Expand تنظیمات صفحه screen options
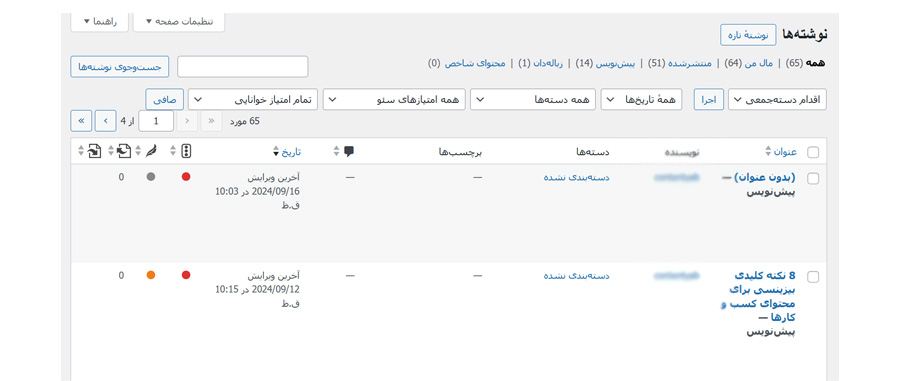The height and width of the screenshot is (381, 900). [x=179, y=22]
